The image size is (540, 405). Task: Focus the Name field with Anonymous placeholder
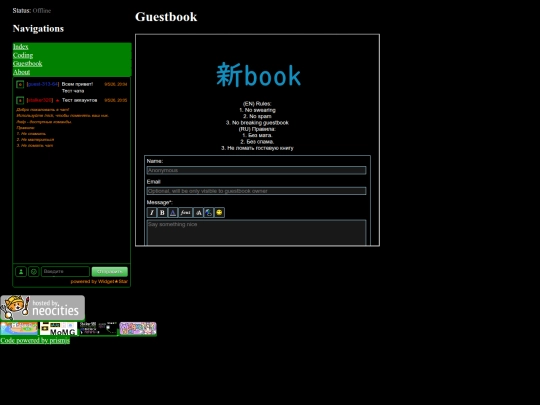pyautogui.click(x=257, y=170)
